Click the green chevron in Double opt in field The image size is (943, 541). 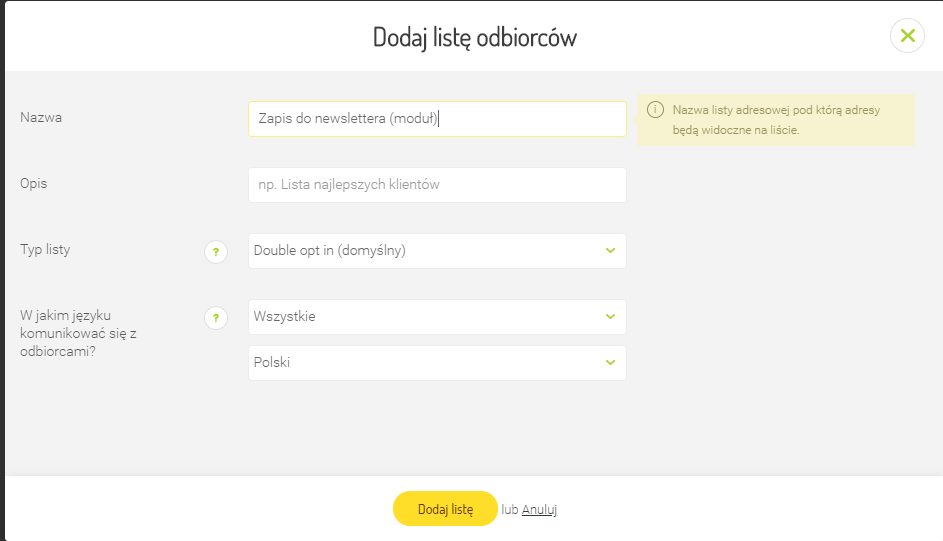pyautogui.click(x=610, y=251)
